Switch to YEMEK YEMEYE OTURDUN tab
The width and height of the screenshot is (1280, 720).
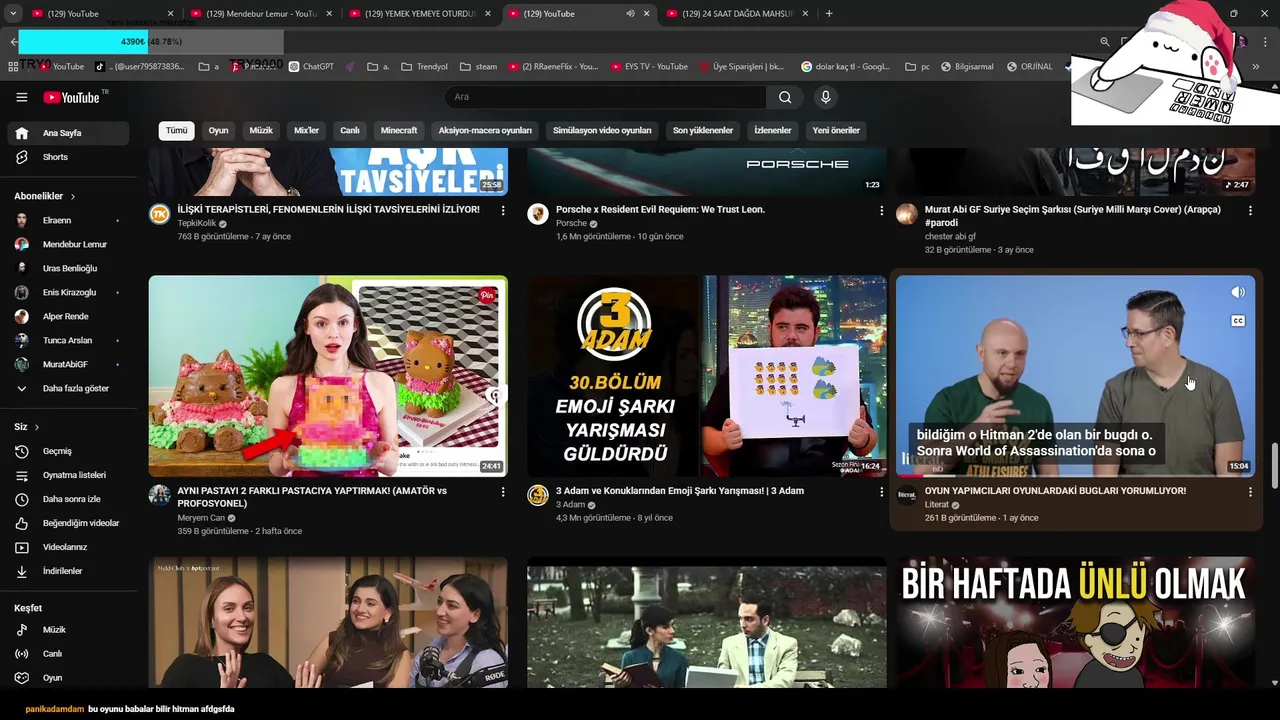click(420, 14)
